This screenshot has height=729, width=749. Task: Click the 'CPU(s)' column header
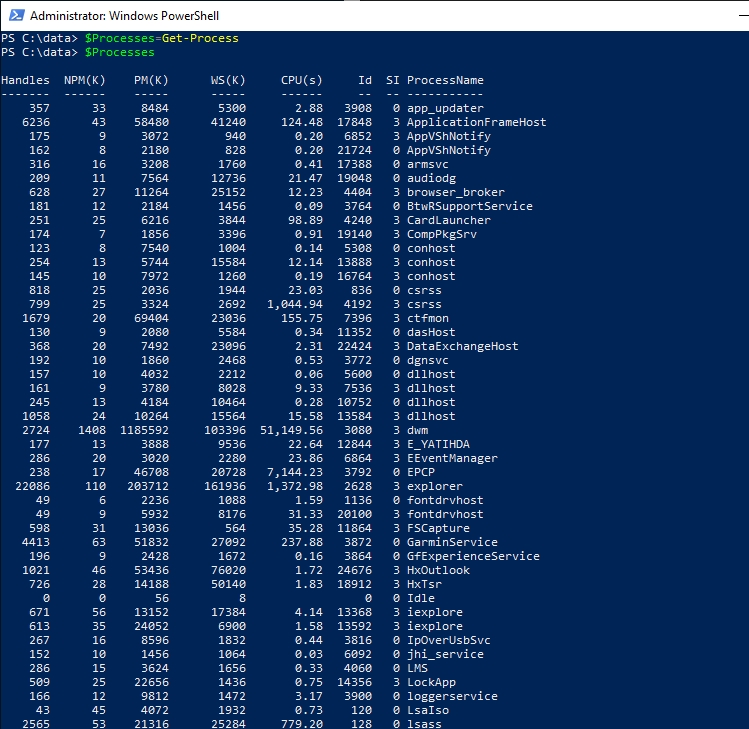301,80
